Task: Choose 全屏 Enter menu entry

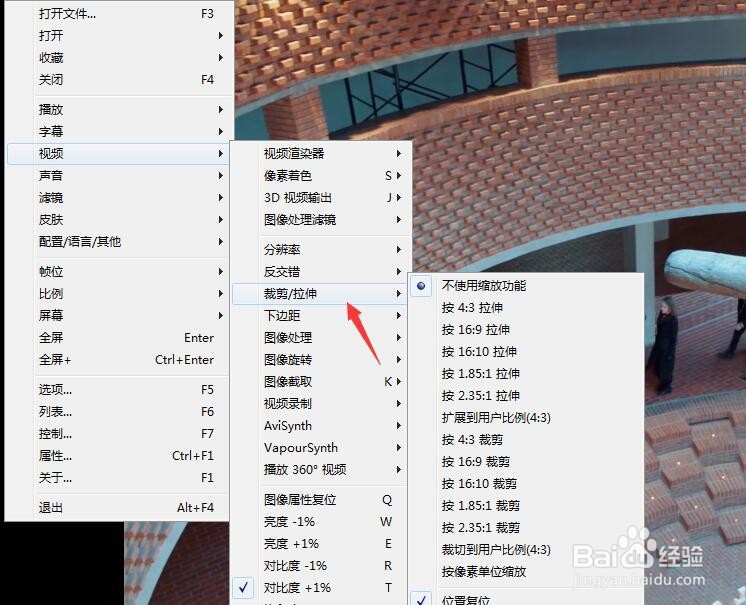Action: point(118,338)
